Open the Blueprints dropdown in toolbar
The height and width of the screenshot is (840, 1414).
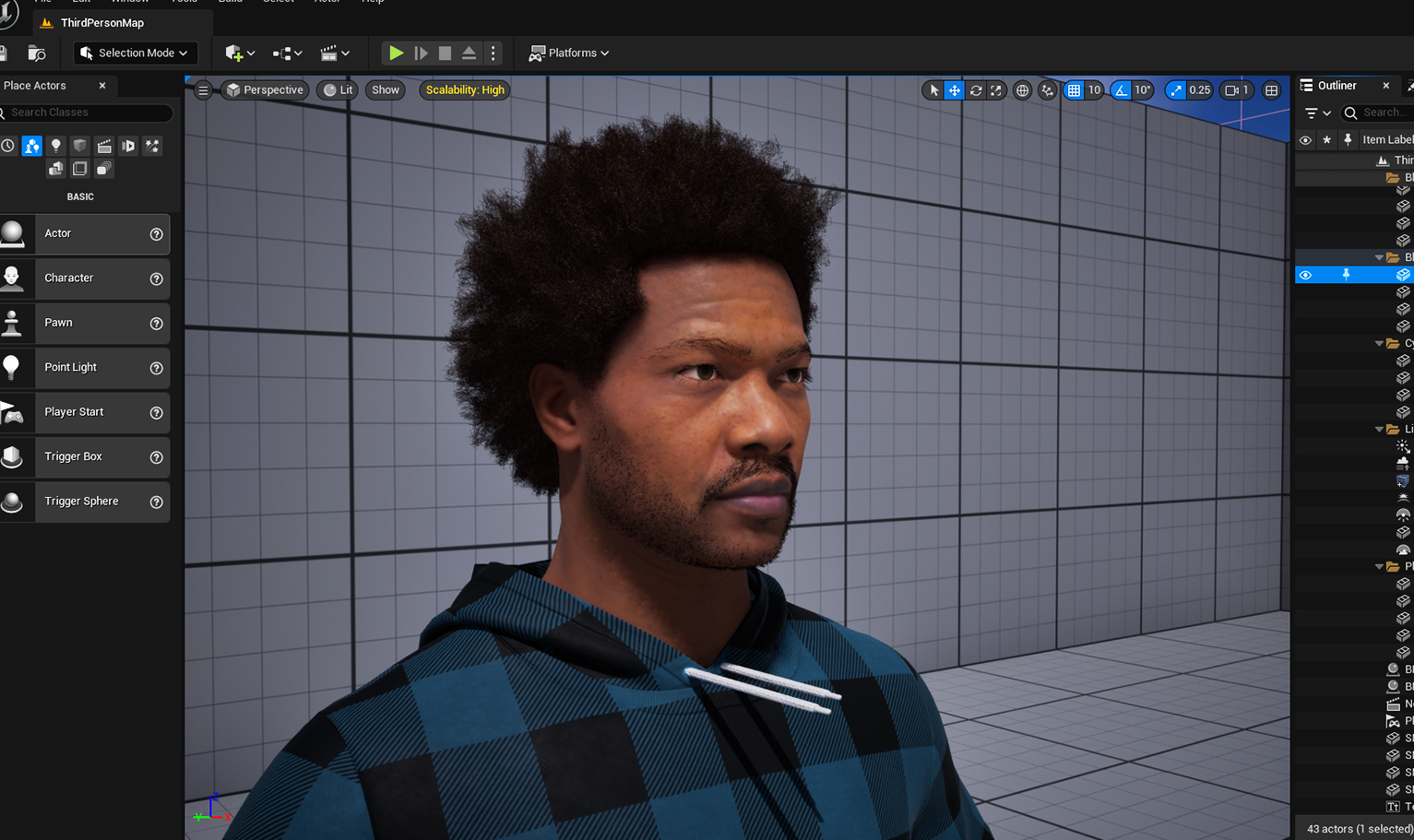[x=288, y=53]
